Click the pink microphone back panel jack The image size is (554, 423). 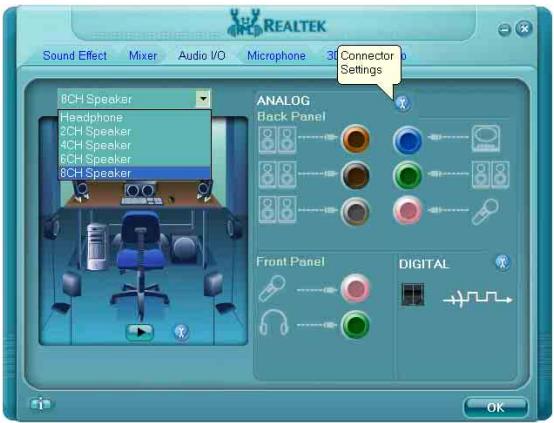[x=407, y=210]
